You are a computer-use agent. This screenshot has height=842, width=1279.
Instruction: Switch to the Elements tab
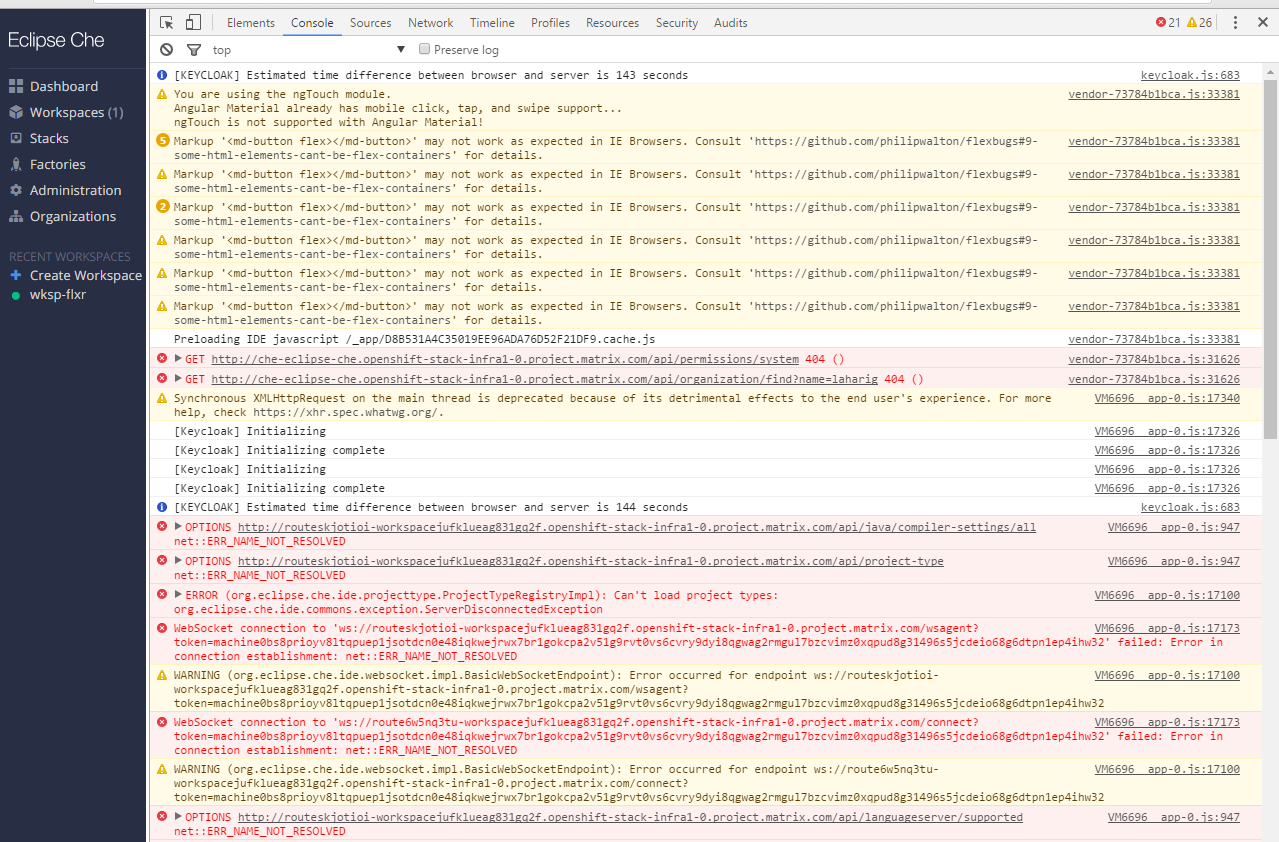point(250,23)
